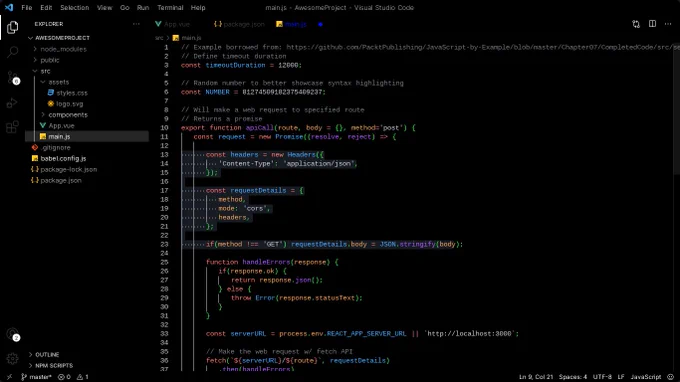Open the Edit menu

pyautogui.click(x=46, y=7)
